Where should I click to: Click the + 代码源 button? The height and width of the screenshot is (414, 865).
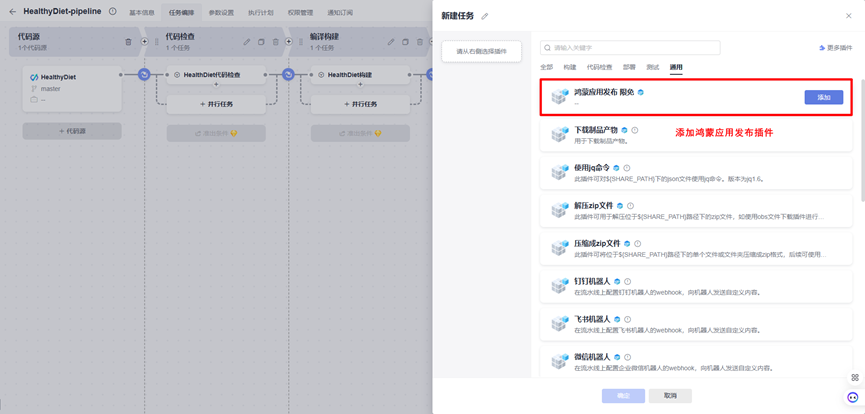tap(72, 131)
